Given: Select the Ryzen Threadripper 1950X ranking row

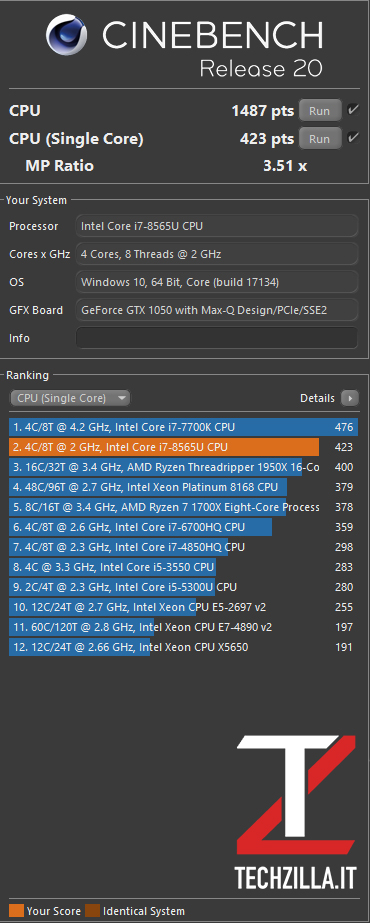Looking at the screenshot, I should click(184, 467).
